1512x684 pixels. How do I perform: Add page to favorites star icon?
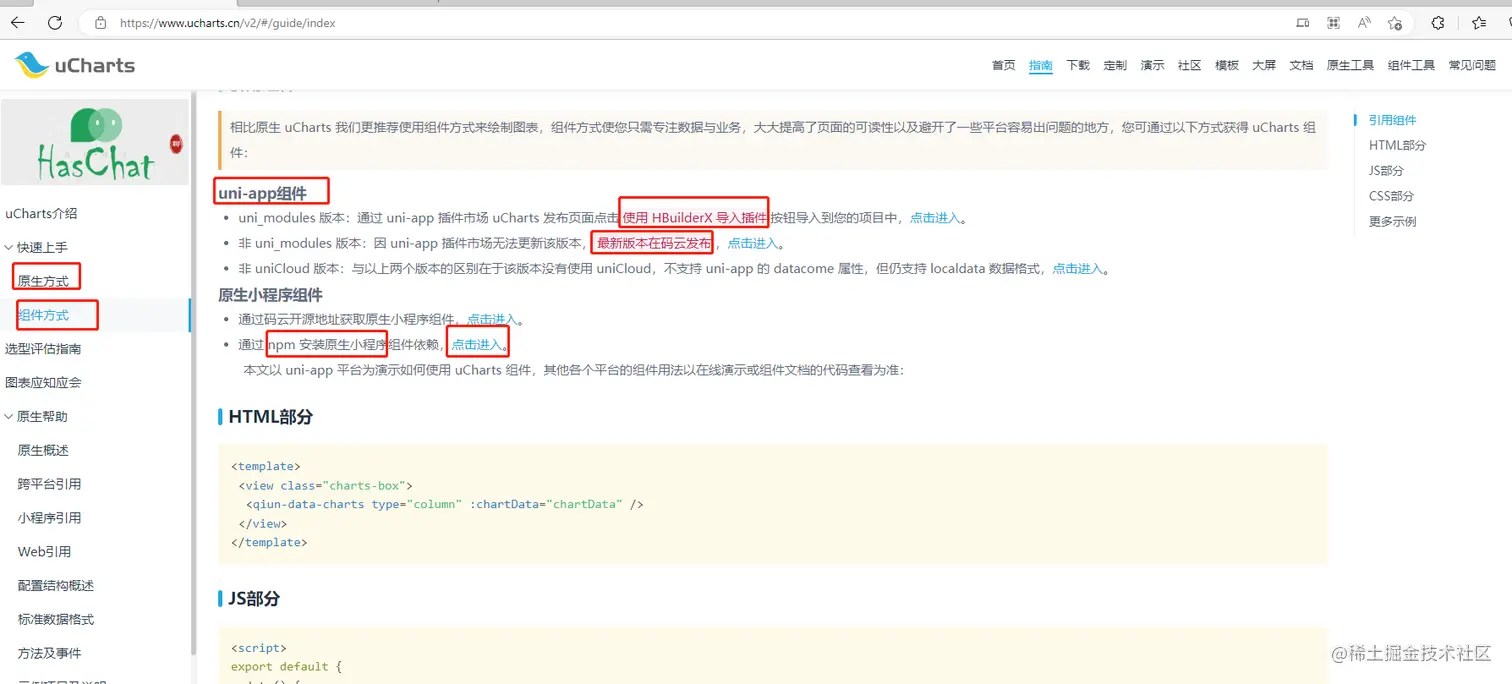click(1395, 22)
